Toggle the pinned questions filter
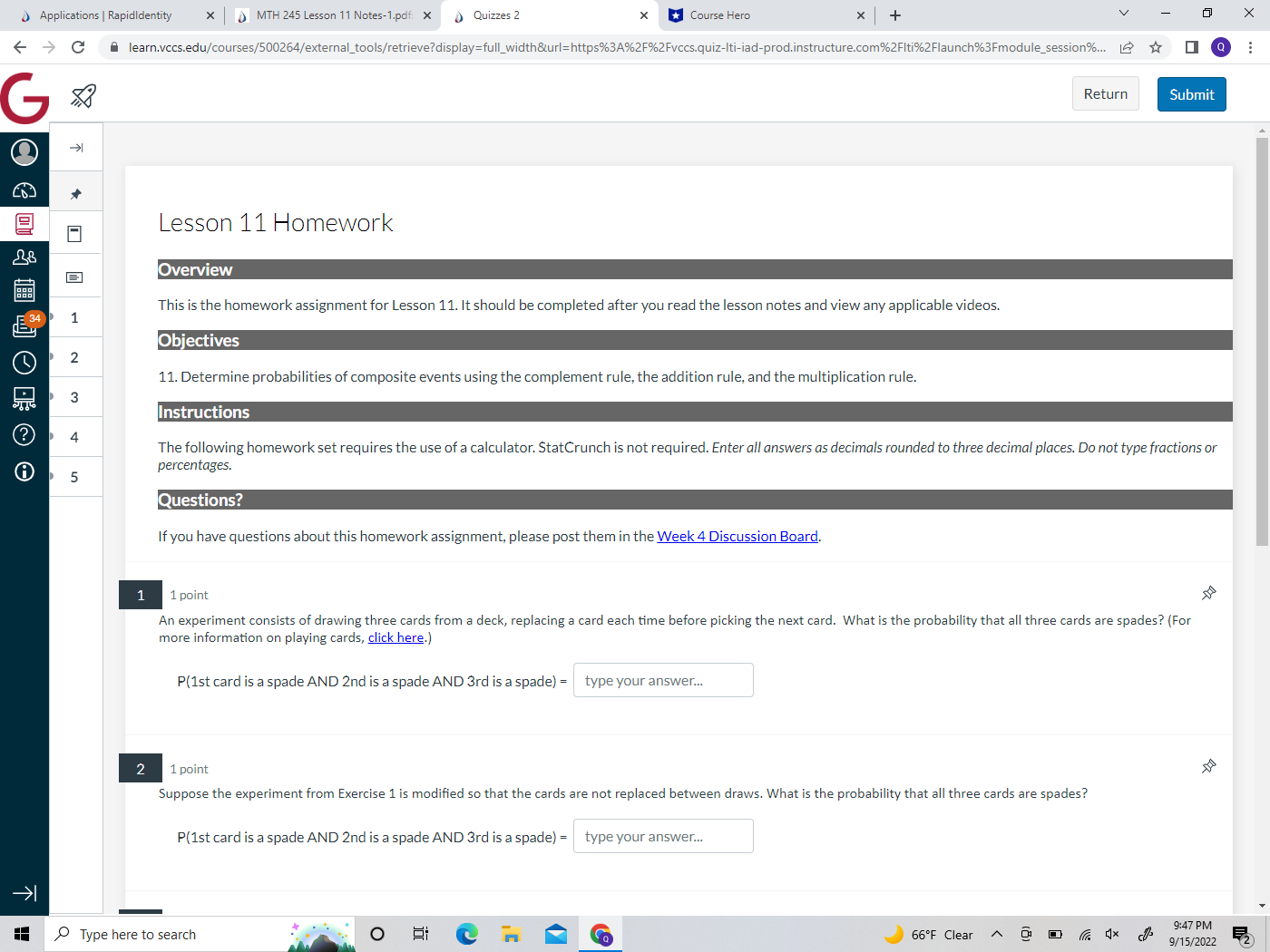This screenshot has height=952, width=1270. 76,191
